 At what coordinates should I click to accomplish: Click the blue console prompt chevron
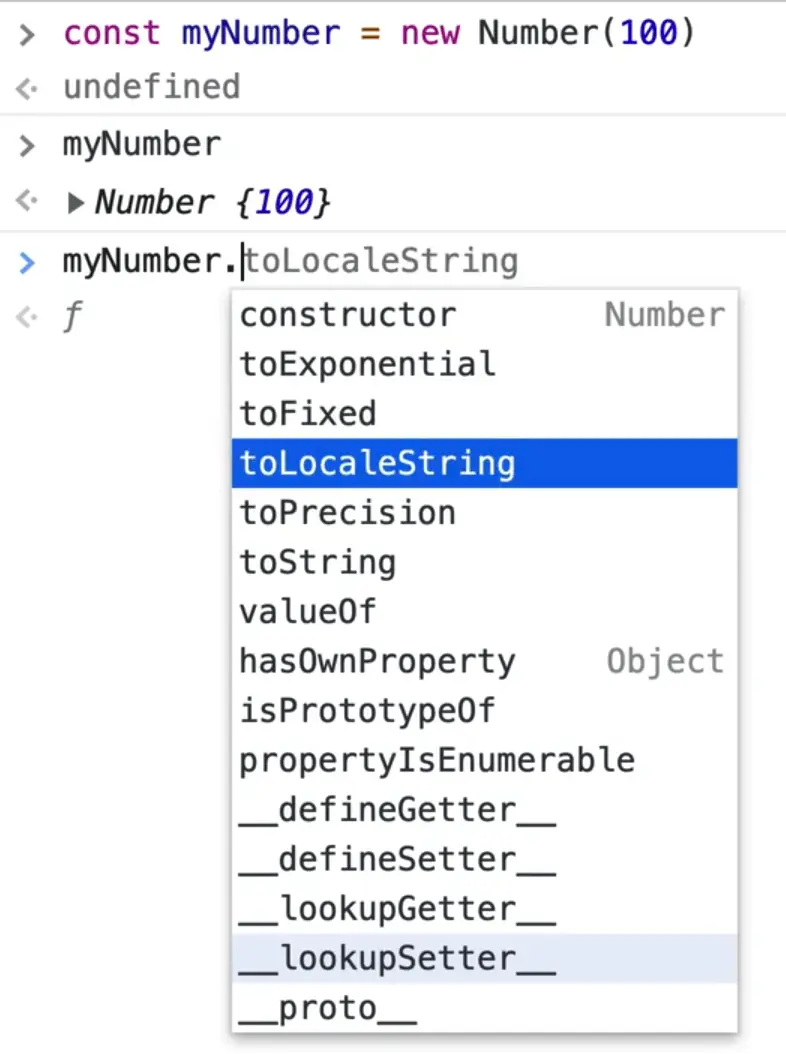[27, 263]
